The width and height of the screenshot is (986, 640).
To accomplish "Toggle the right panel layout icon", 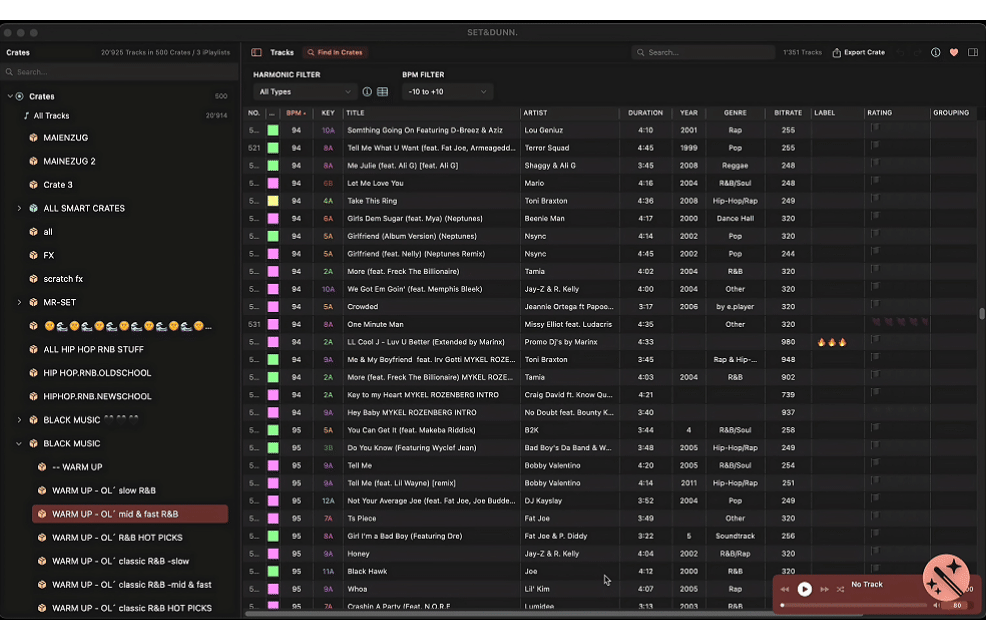I will coord(973,52).
